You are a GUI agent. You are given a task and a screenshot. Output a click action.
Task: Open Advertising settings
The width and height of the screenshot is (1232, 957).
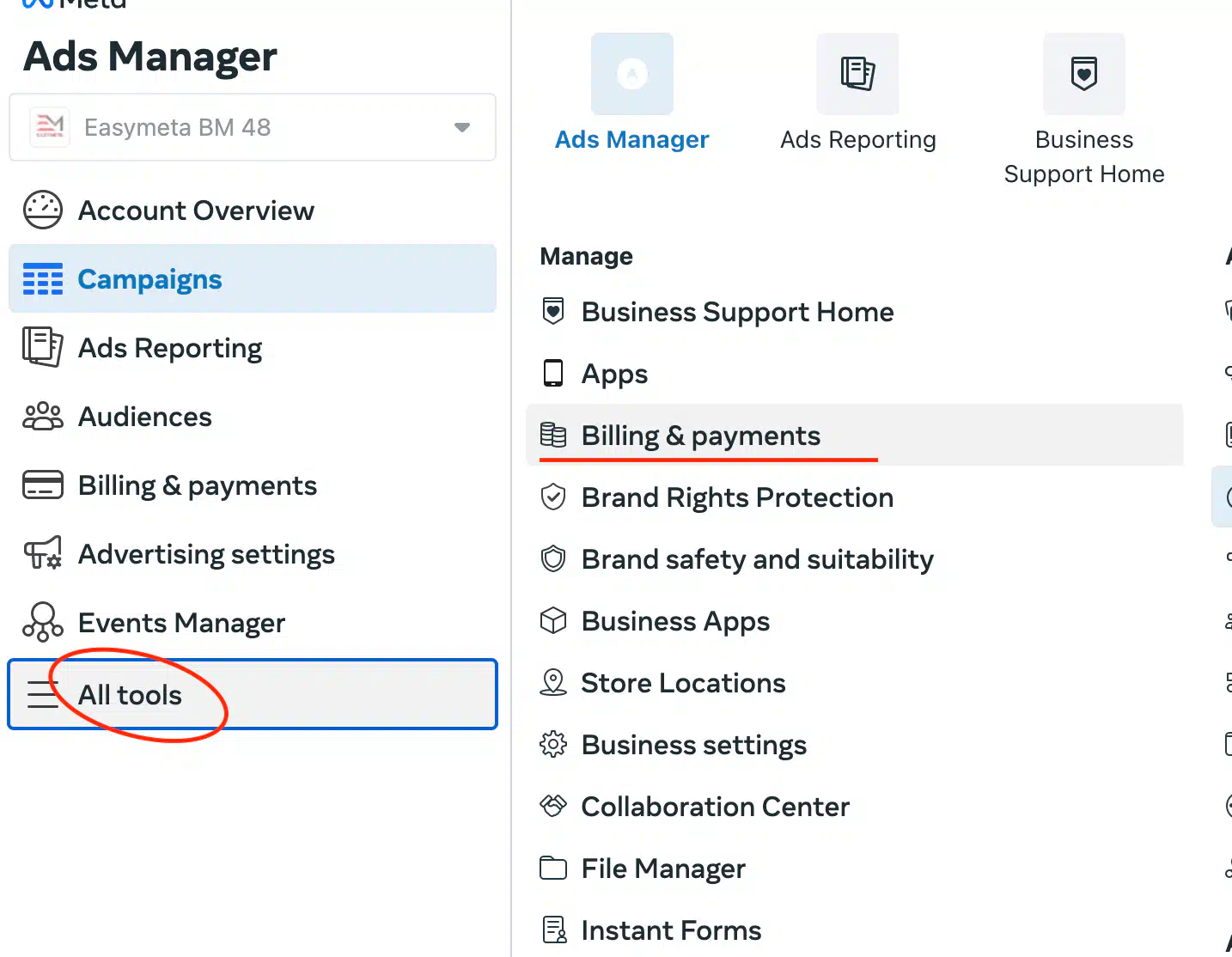(x=253, y=554)
